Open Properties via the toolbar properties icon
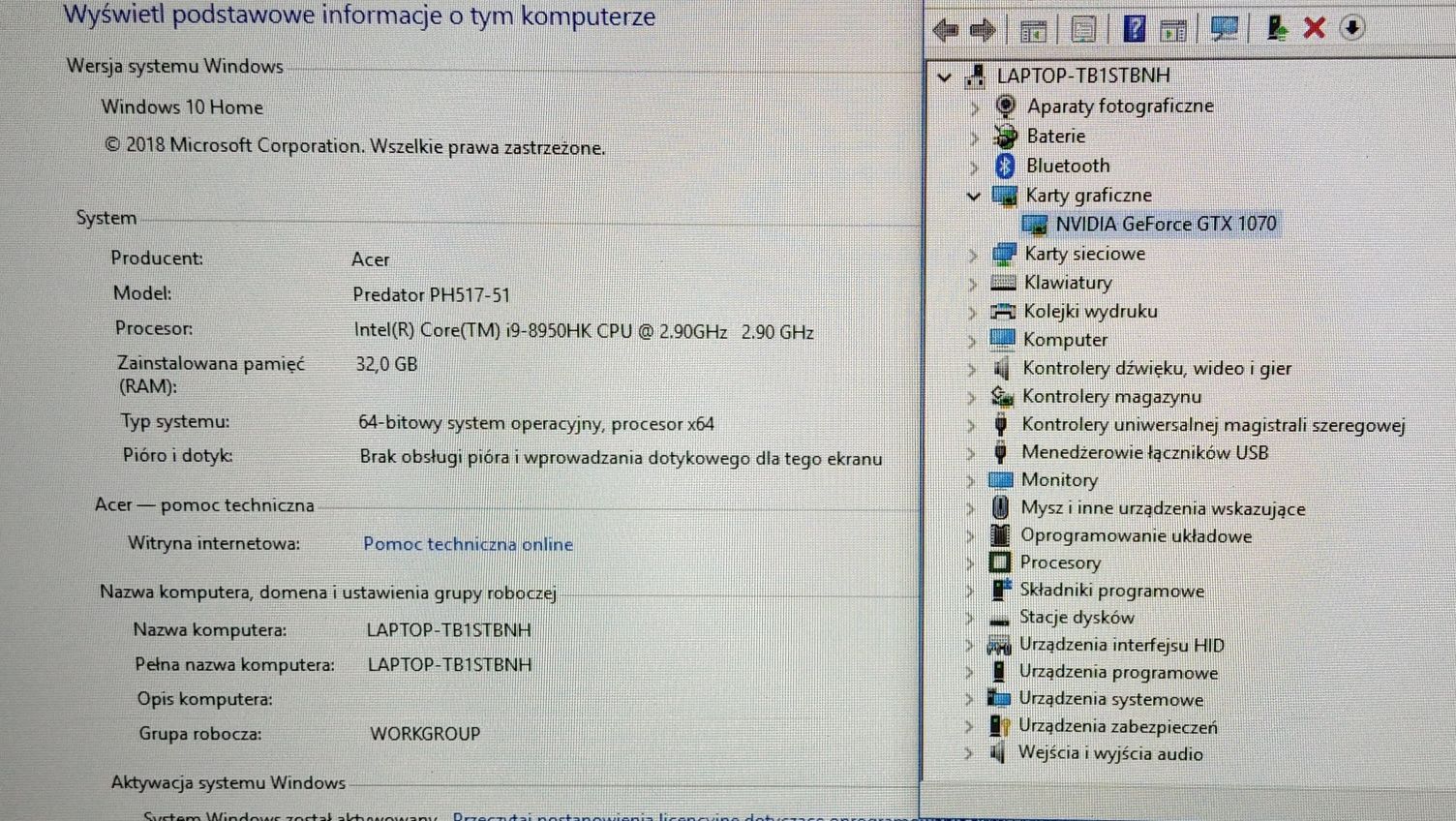The image size is (1456, 821). pos(1083,30)
